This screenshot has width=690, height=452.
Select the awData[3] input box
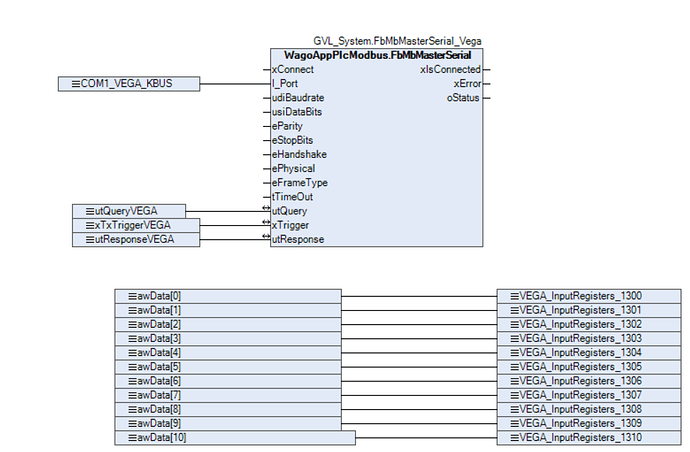(x=228, y=338)
